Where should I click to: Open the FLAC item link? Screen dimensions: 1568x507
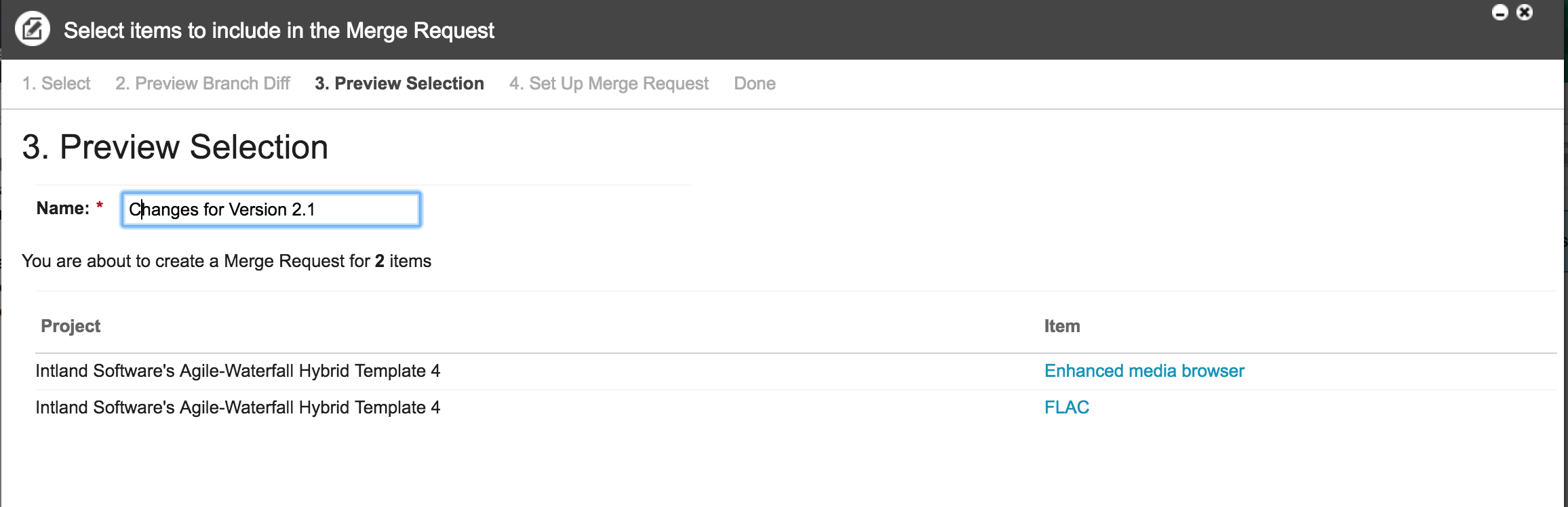click(1067, 407)
